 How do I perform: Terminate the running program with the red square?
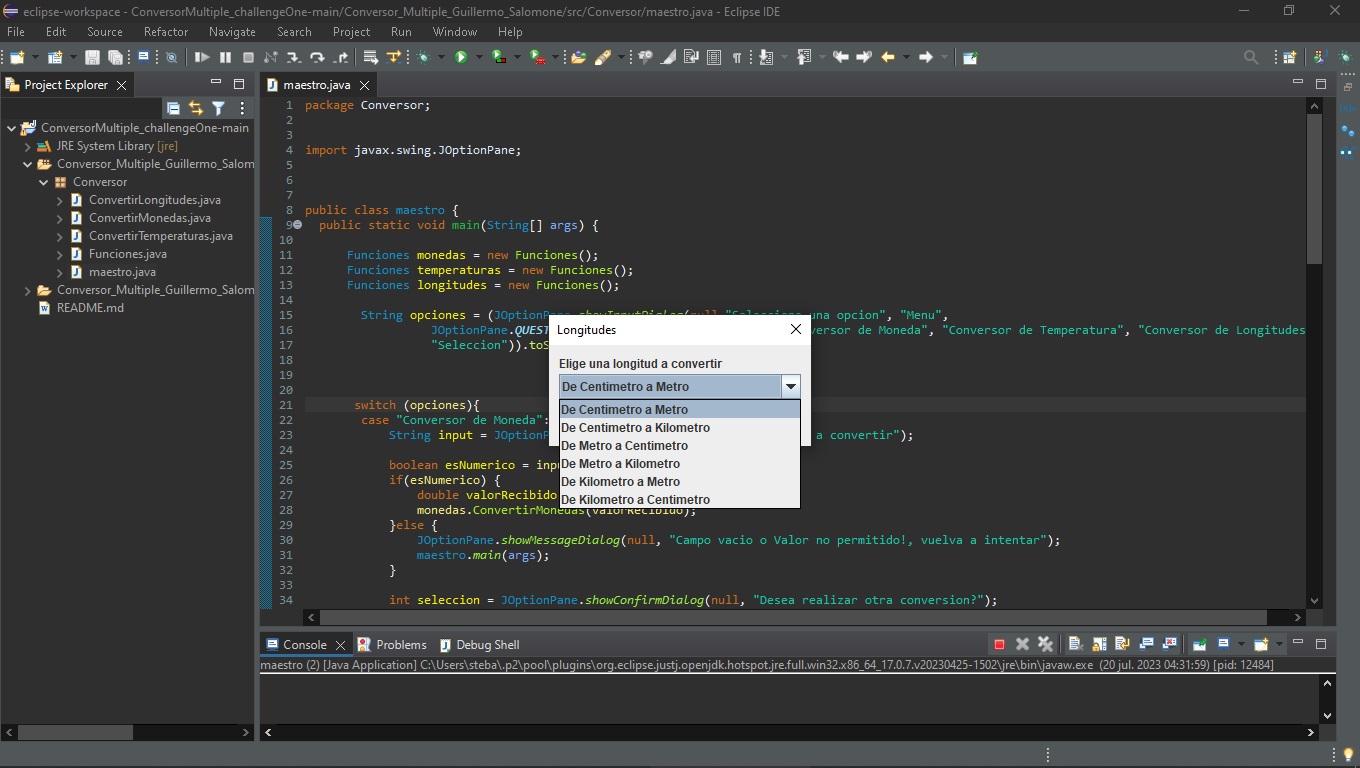pyautogui.click(x=1000, y=644)
